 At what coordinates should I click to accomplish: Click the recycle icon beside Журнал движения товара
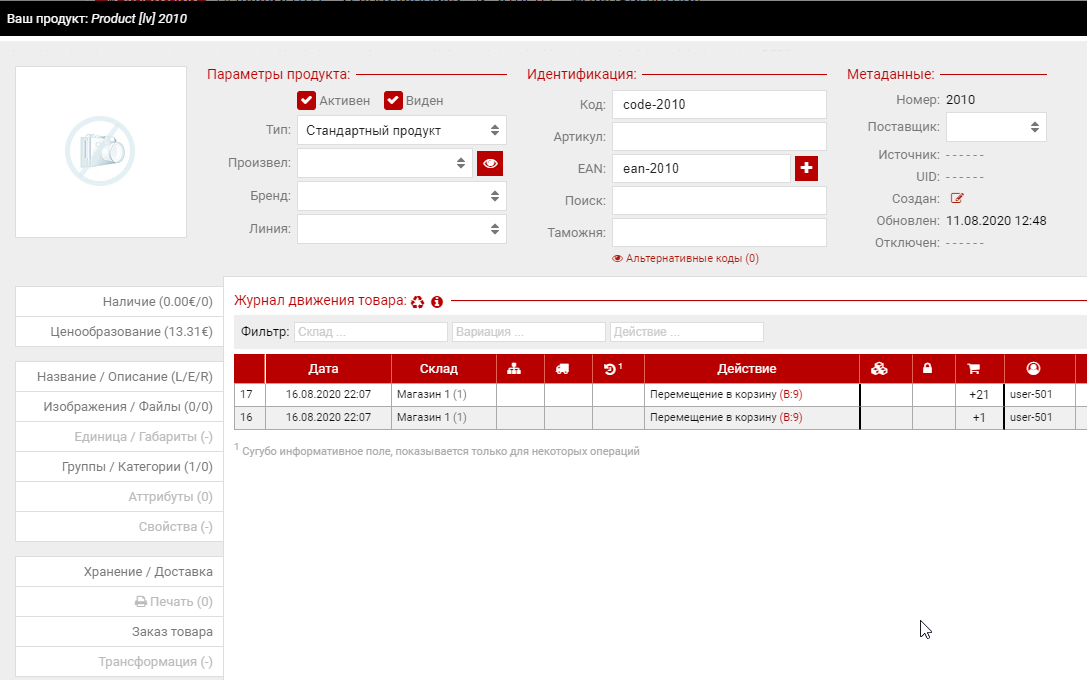[418, 301]
